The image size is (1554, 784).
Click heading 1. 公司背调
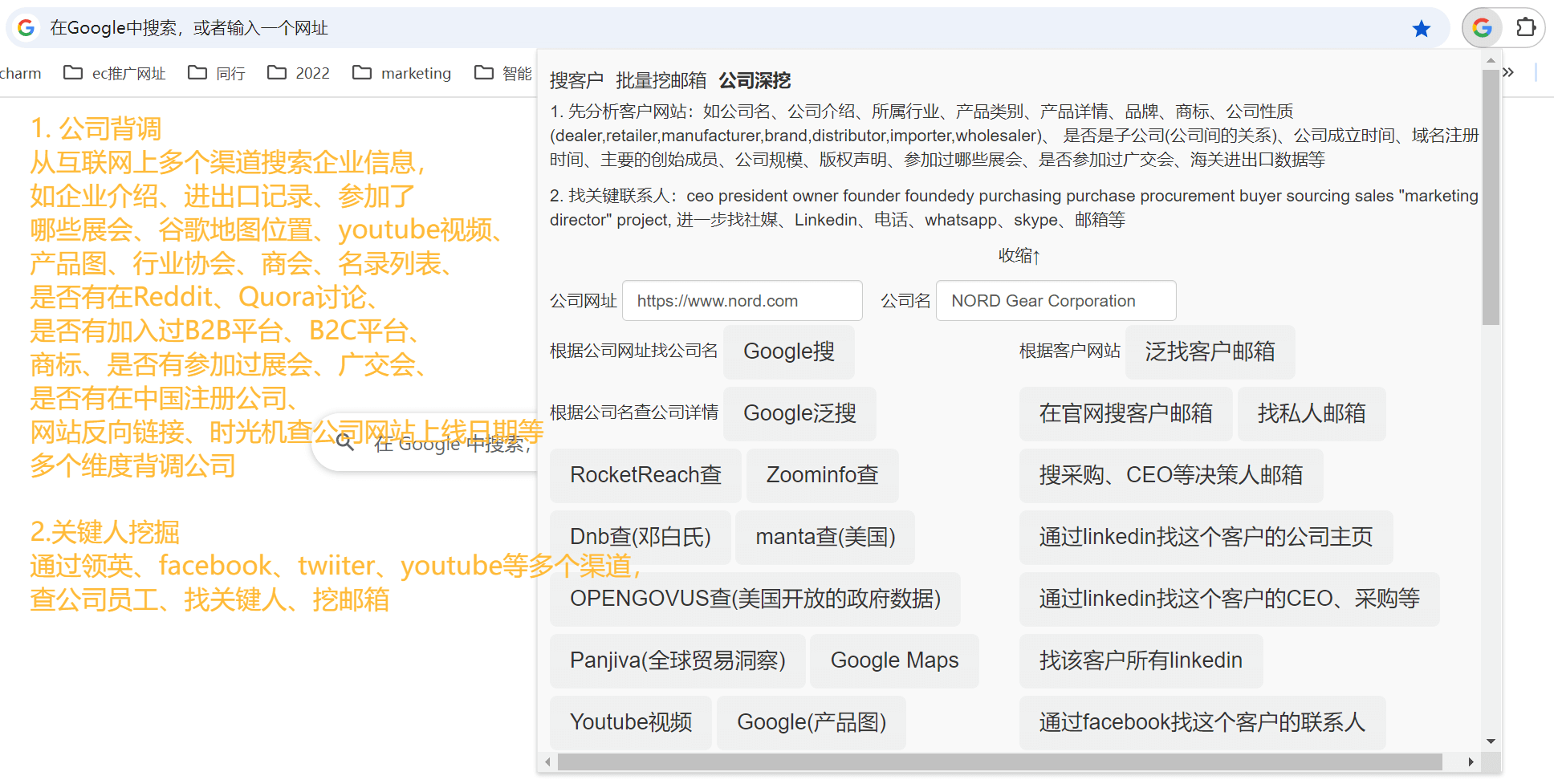click(x=96, y=128)
